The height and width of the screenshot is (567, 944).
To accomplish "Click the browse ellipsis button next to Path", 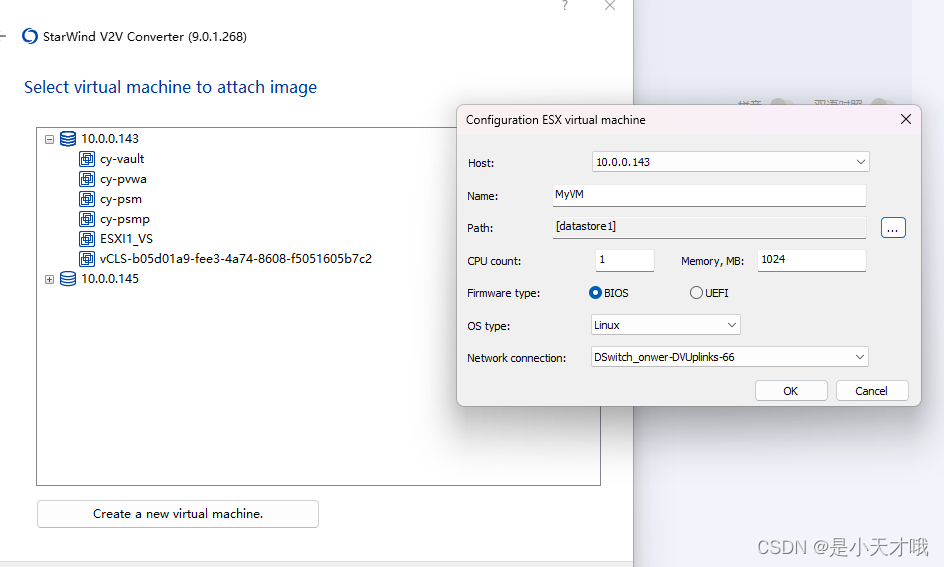I will 893,228.
